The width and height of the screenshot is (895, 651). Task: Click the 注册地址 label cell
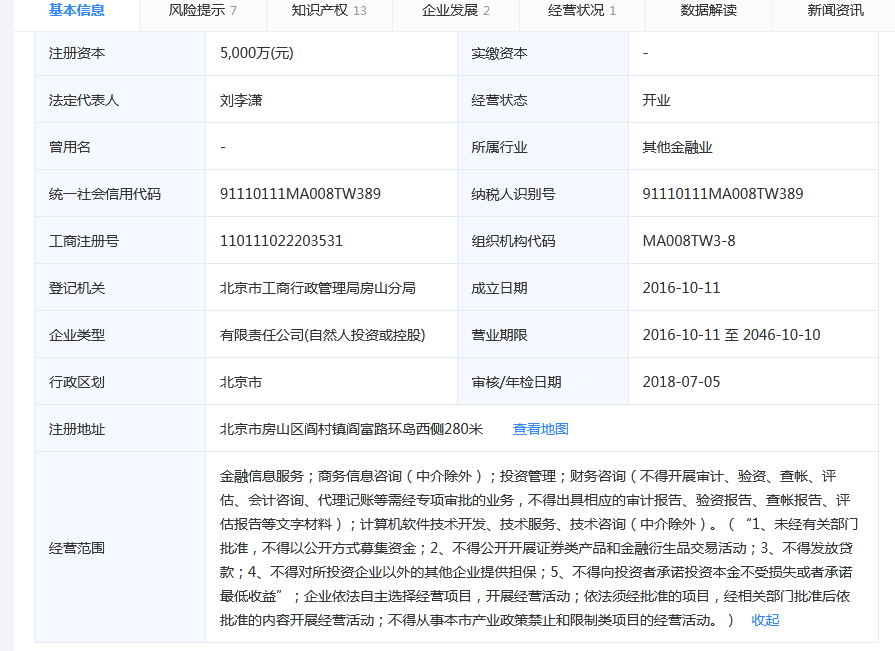point(120,428)
